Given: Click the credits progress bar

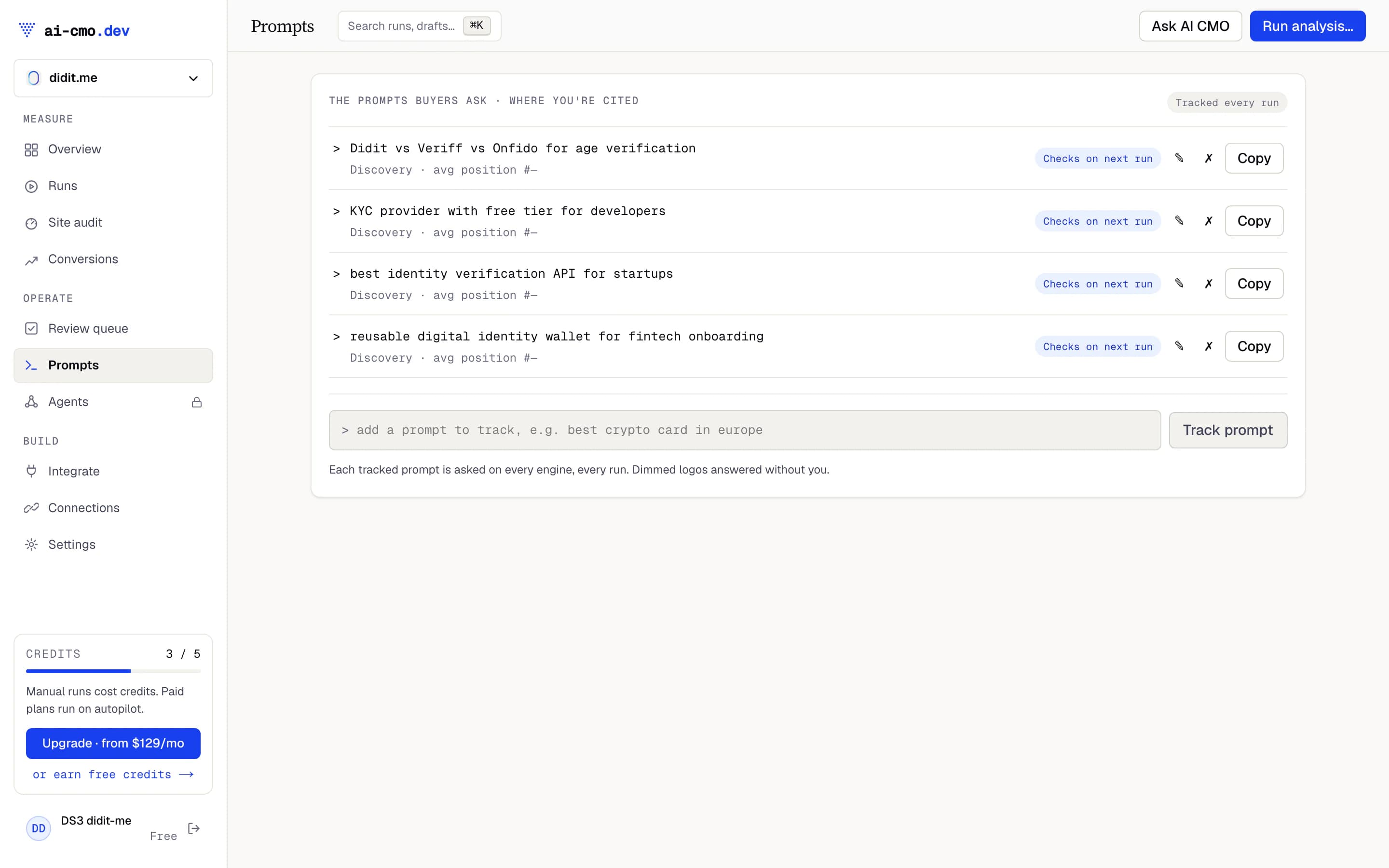Looking at the screenshot, I should tap(113, 671).
